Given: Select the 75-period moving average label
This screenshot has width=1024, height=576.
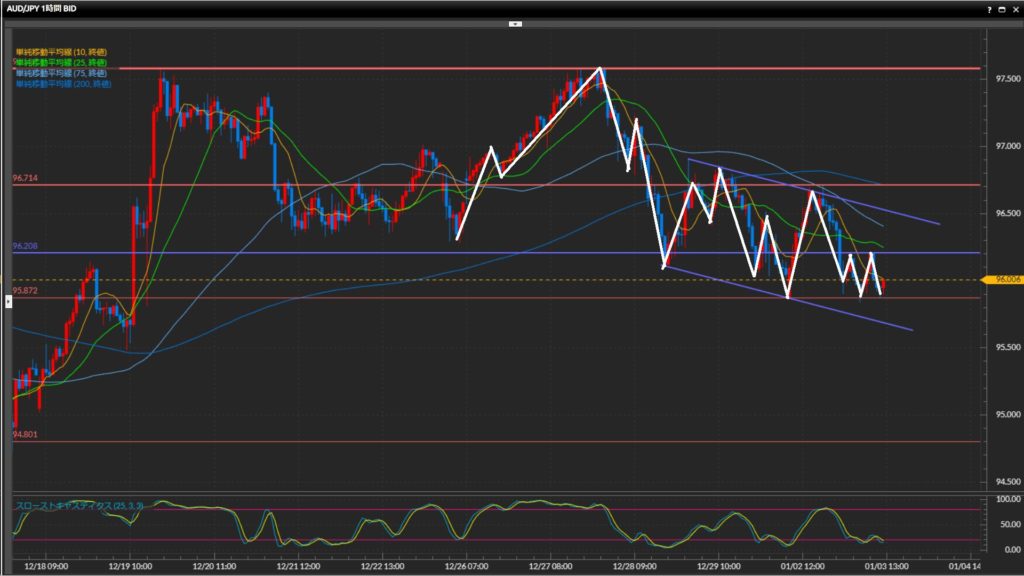Looking at the screenshot, I should pos(61,73).
